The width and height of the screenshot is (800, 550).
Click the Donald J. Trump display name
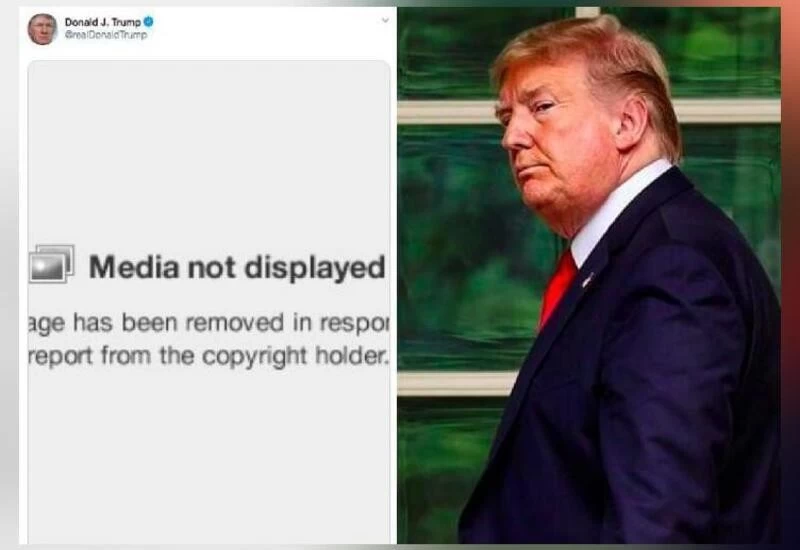[103, 22]
